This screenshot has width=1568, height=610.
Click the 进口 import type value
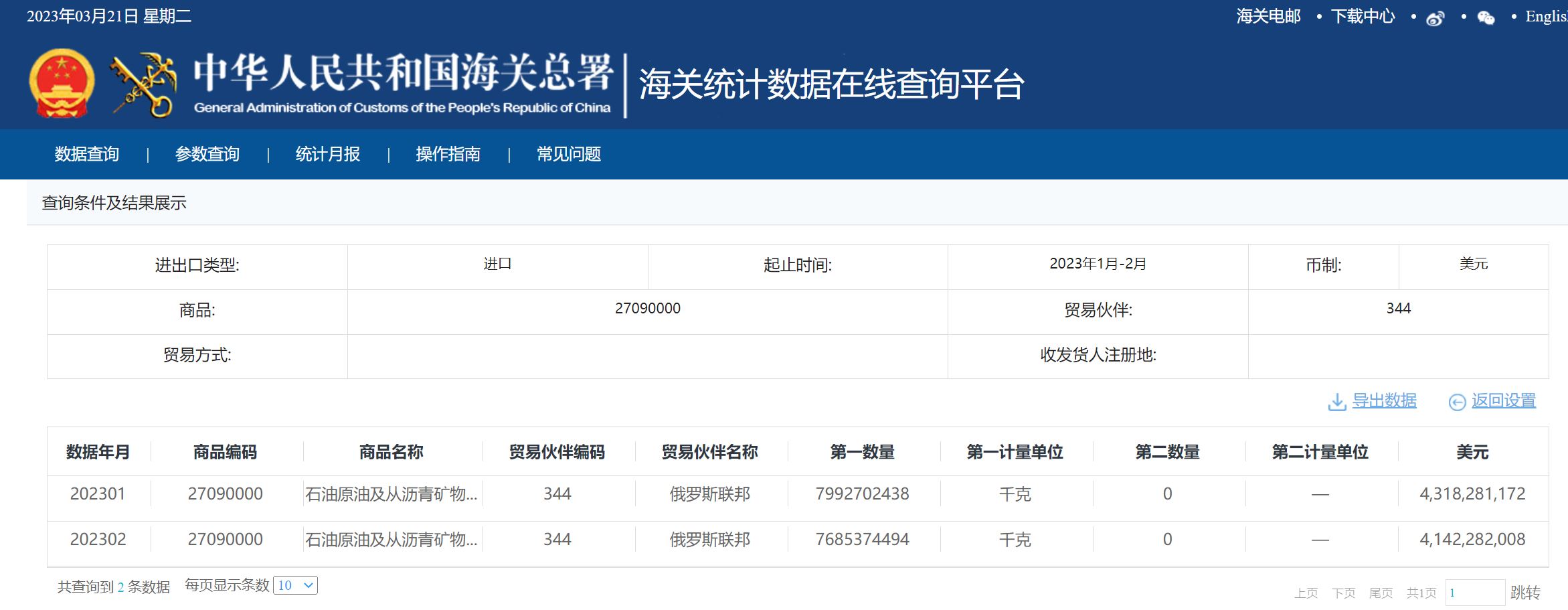497,264
